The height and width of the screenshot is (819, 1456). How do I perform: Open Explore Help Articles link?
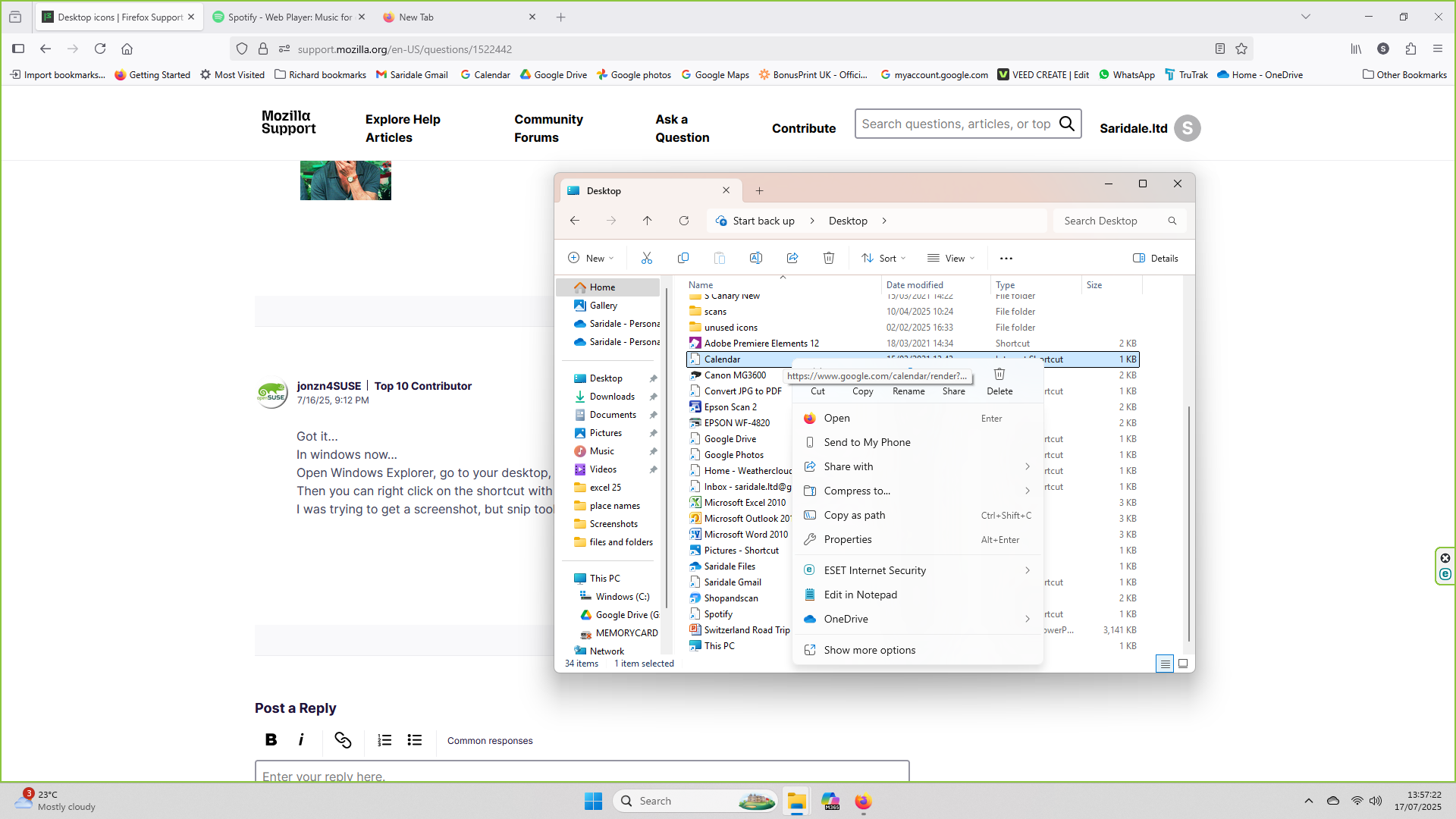pos(403,128)
